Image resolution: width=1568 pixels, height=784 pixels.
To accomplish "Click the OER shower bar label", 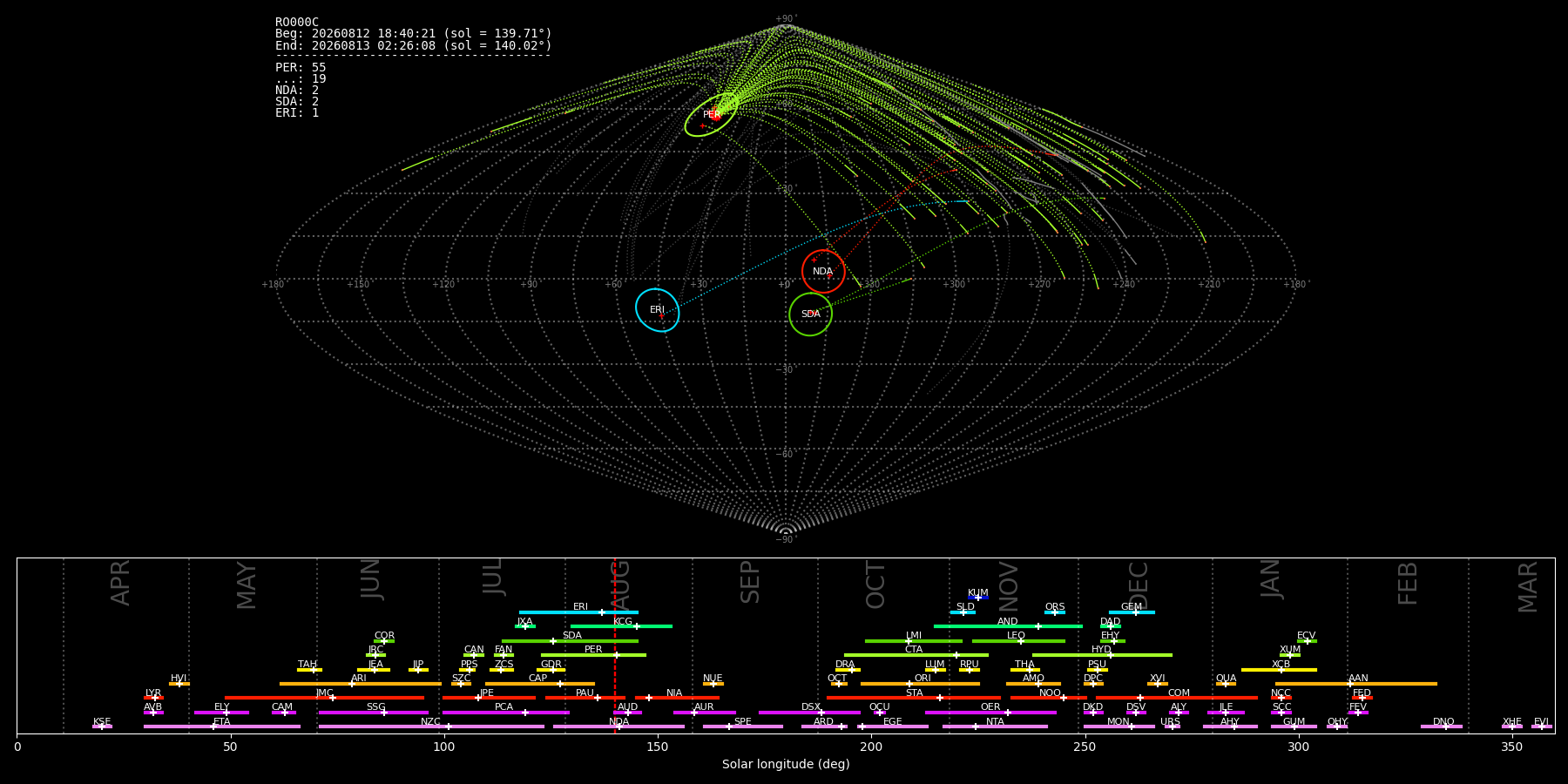I will [x=990, y=707].
